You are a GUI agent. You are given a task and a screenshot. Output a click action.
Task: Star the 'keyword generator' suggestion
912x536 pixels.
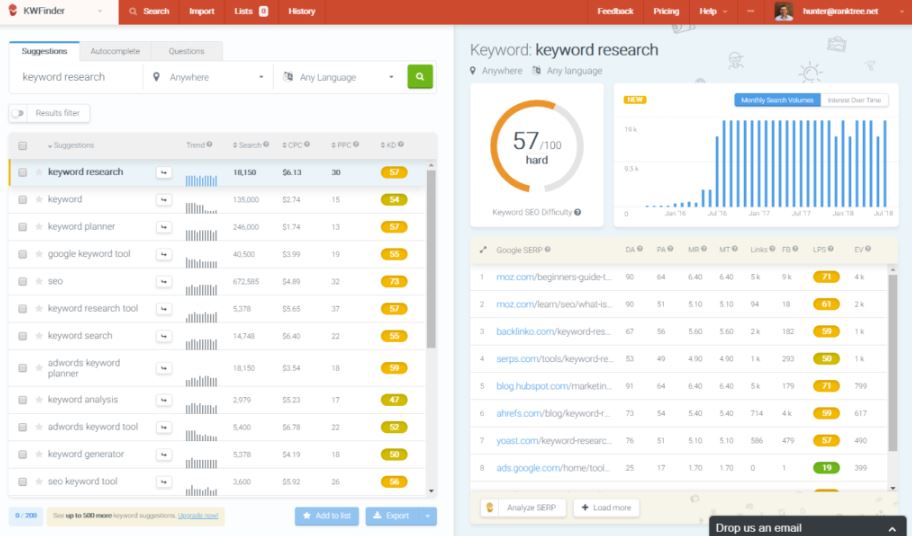pos(39,455)
